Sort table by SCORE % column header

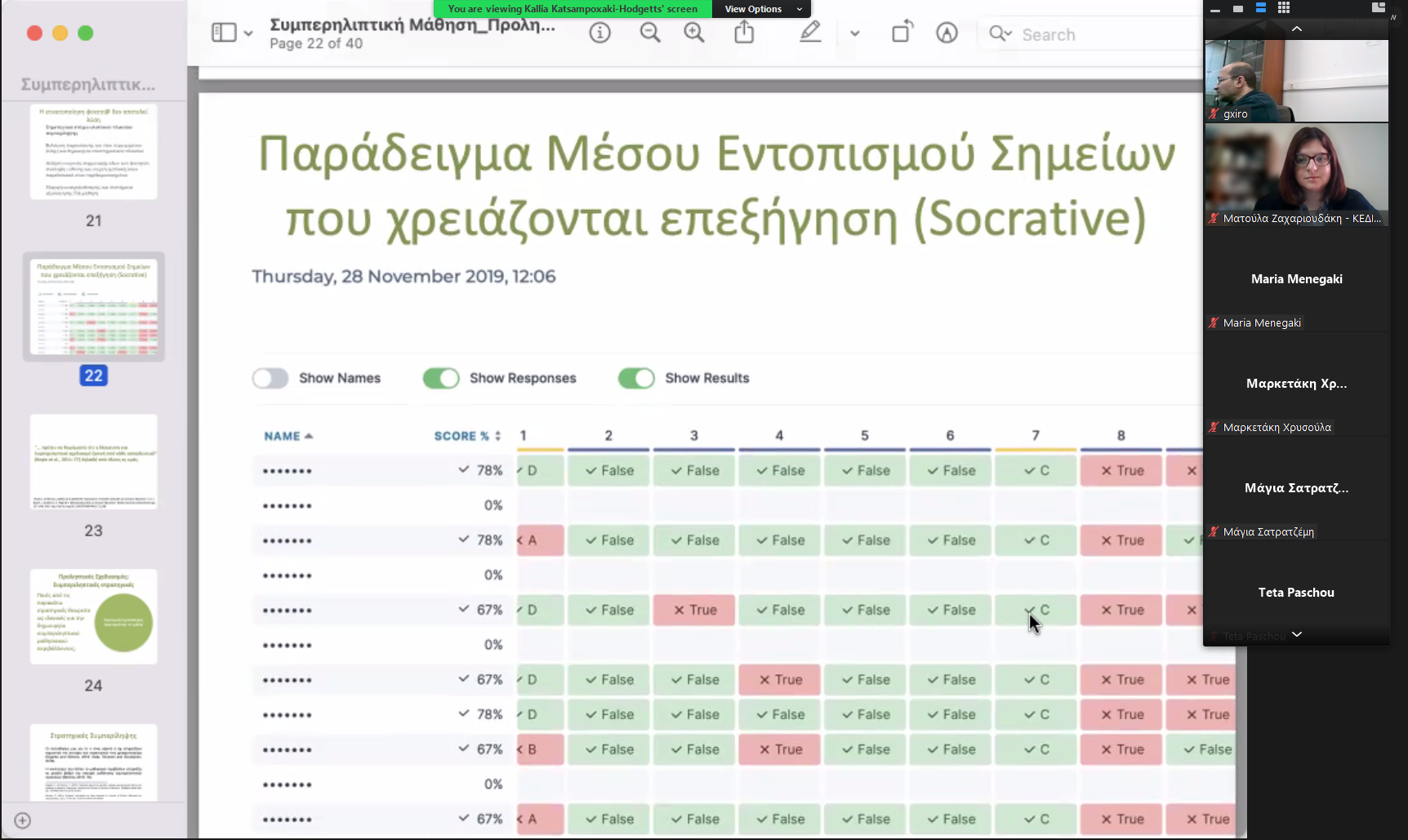pos(467,436)
